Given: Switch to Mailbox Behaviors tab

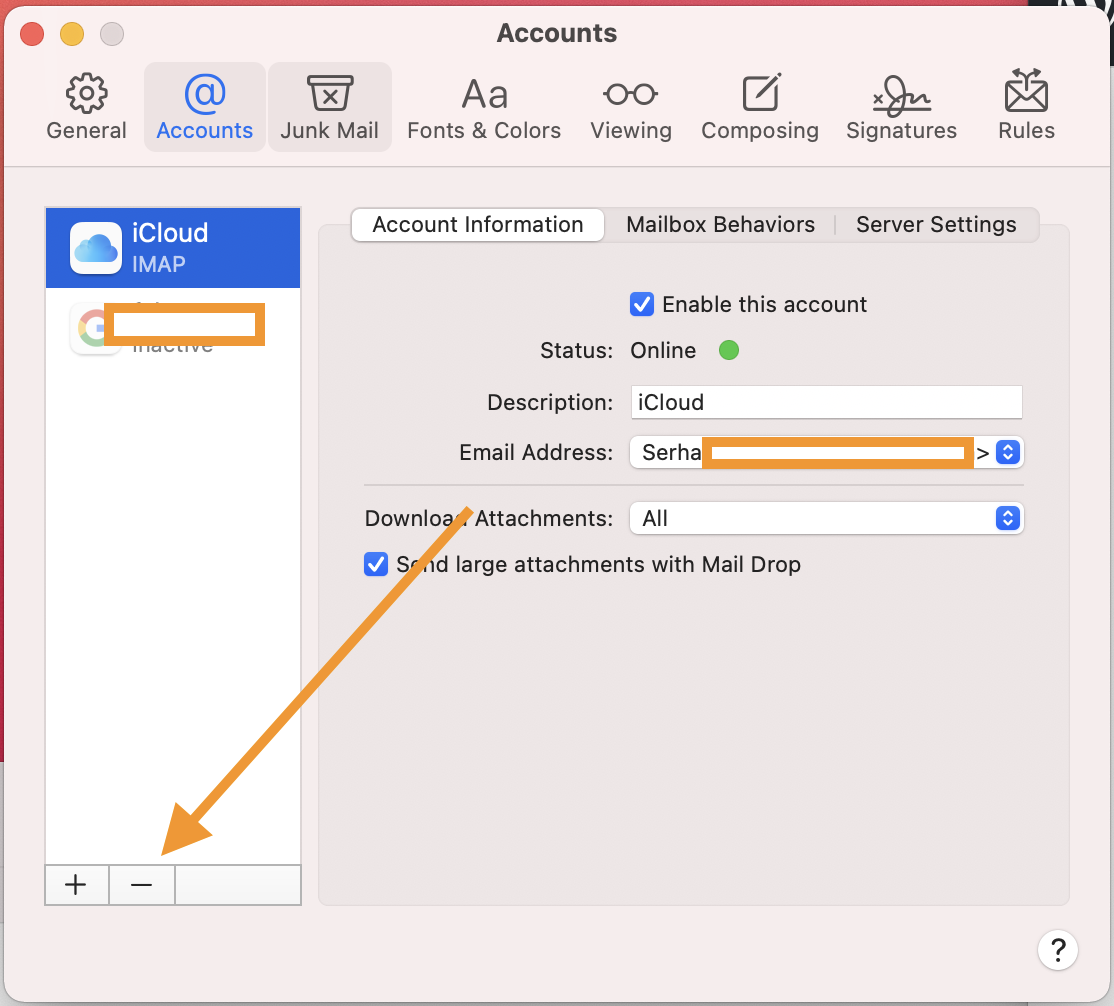Looking at the screenshot, I should [x=720, y=225].
